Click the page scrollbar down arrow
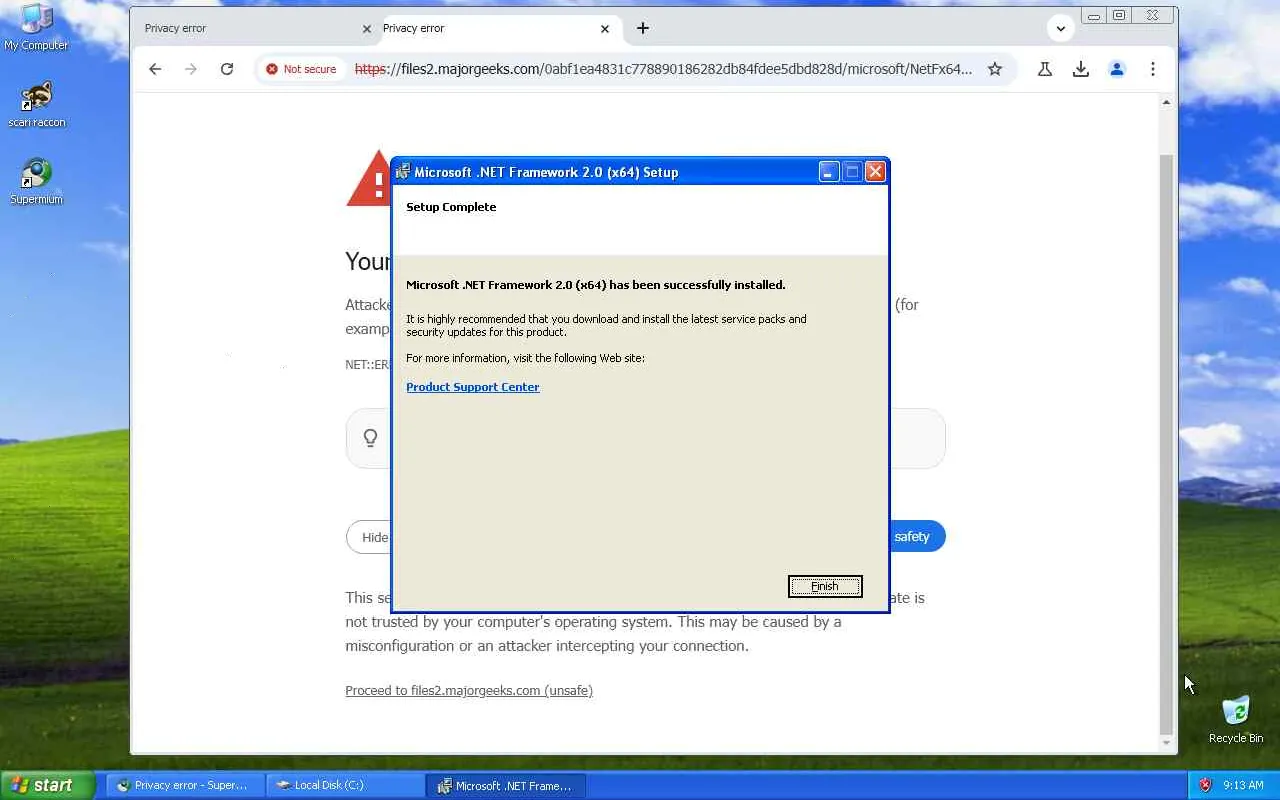The width and height of the screenshot is (1280, 800). tap(1166, 743)
